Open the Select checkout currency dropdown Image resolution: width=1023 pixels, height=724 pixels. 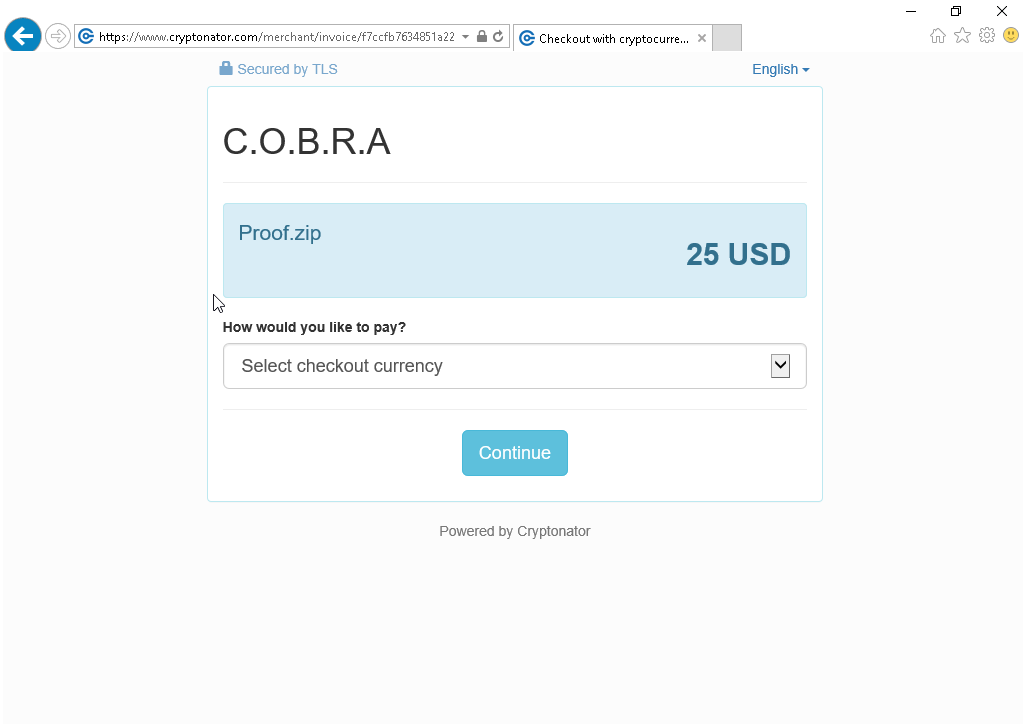514,366
